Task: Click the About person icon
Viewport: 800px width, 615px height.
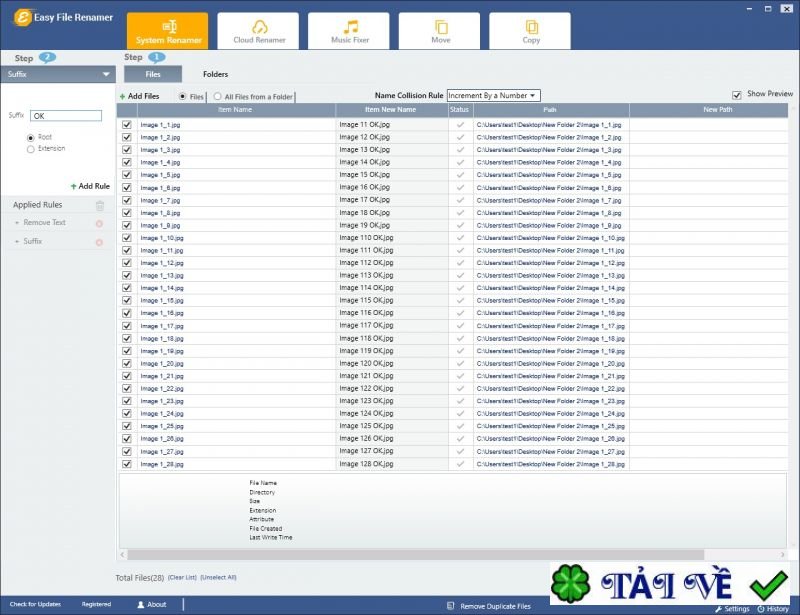Action: coord(141,604)
